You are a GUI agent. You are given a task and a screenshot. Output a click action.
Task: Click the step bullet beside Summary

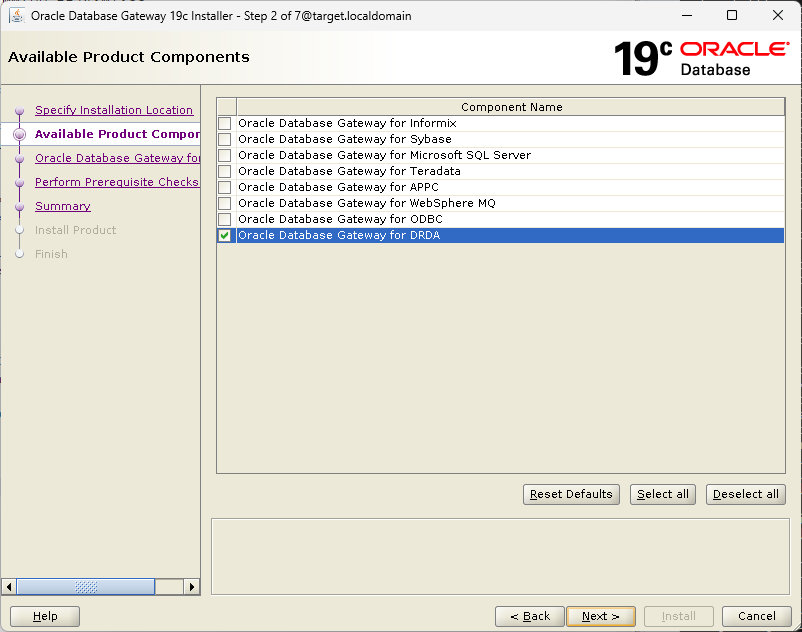coord(19,207)
